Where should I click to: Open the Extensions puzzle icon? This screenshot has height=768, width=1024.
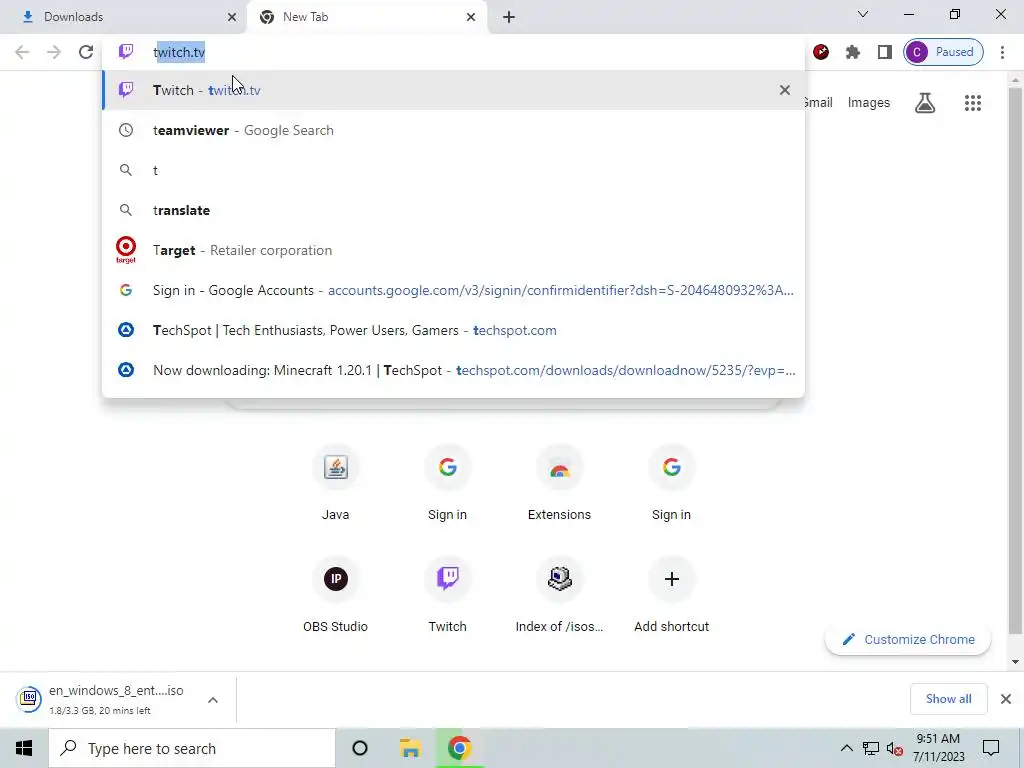853,52
